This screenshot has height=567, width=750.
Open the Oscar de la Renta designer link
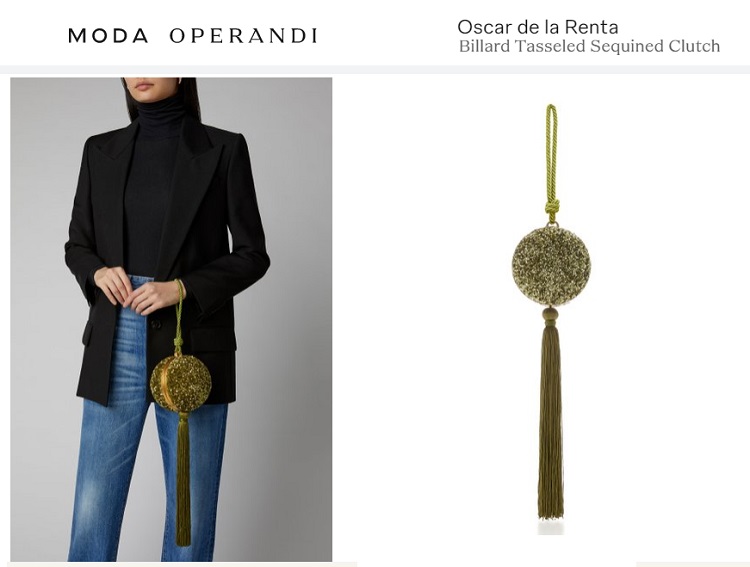538,27
